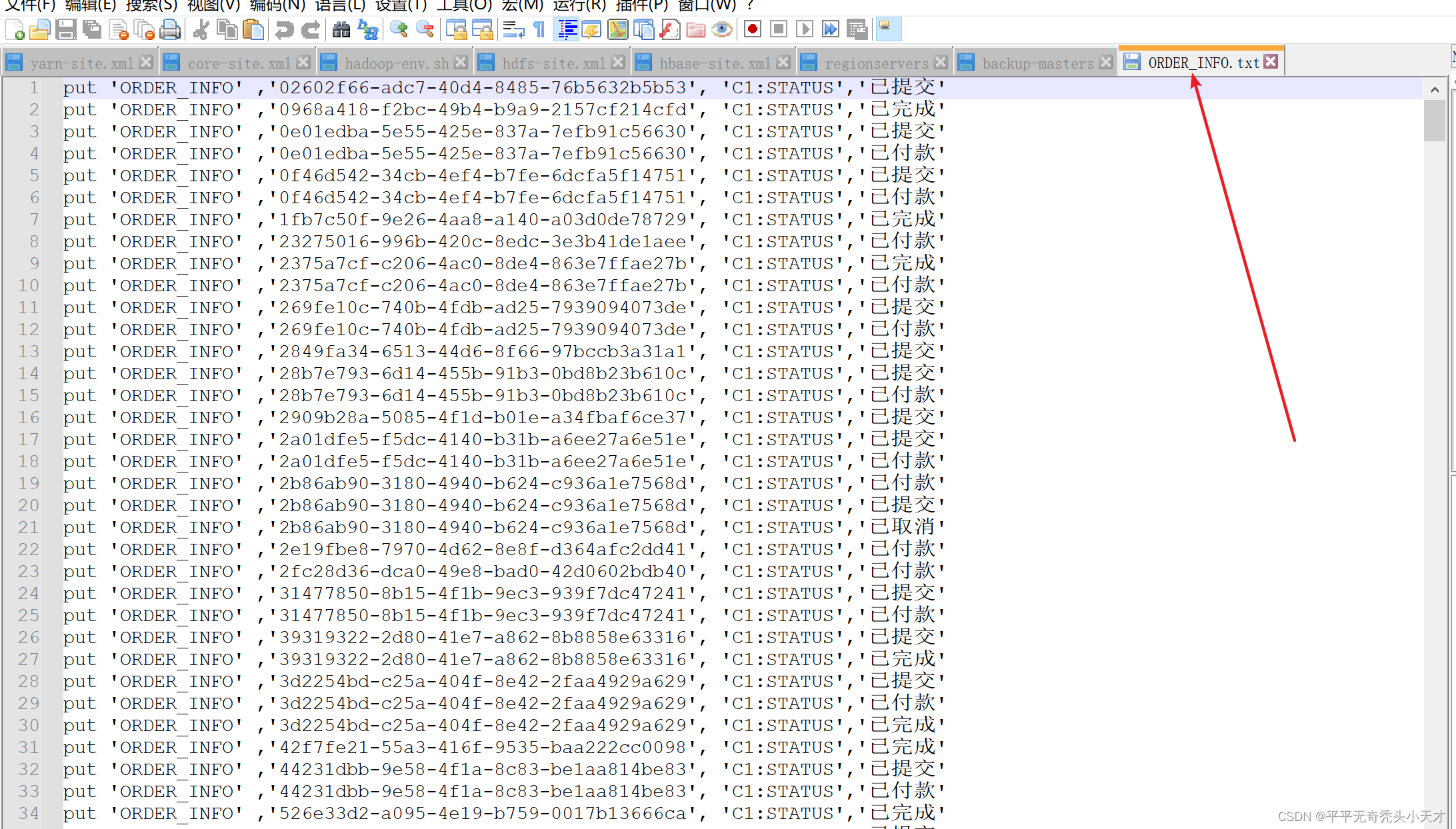Viewport: 1456px width, 829px height.
Task: Open the 插件(P) menu
Action: pos(641,6)
